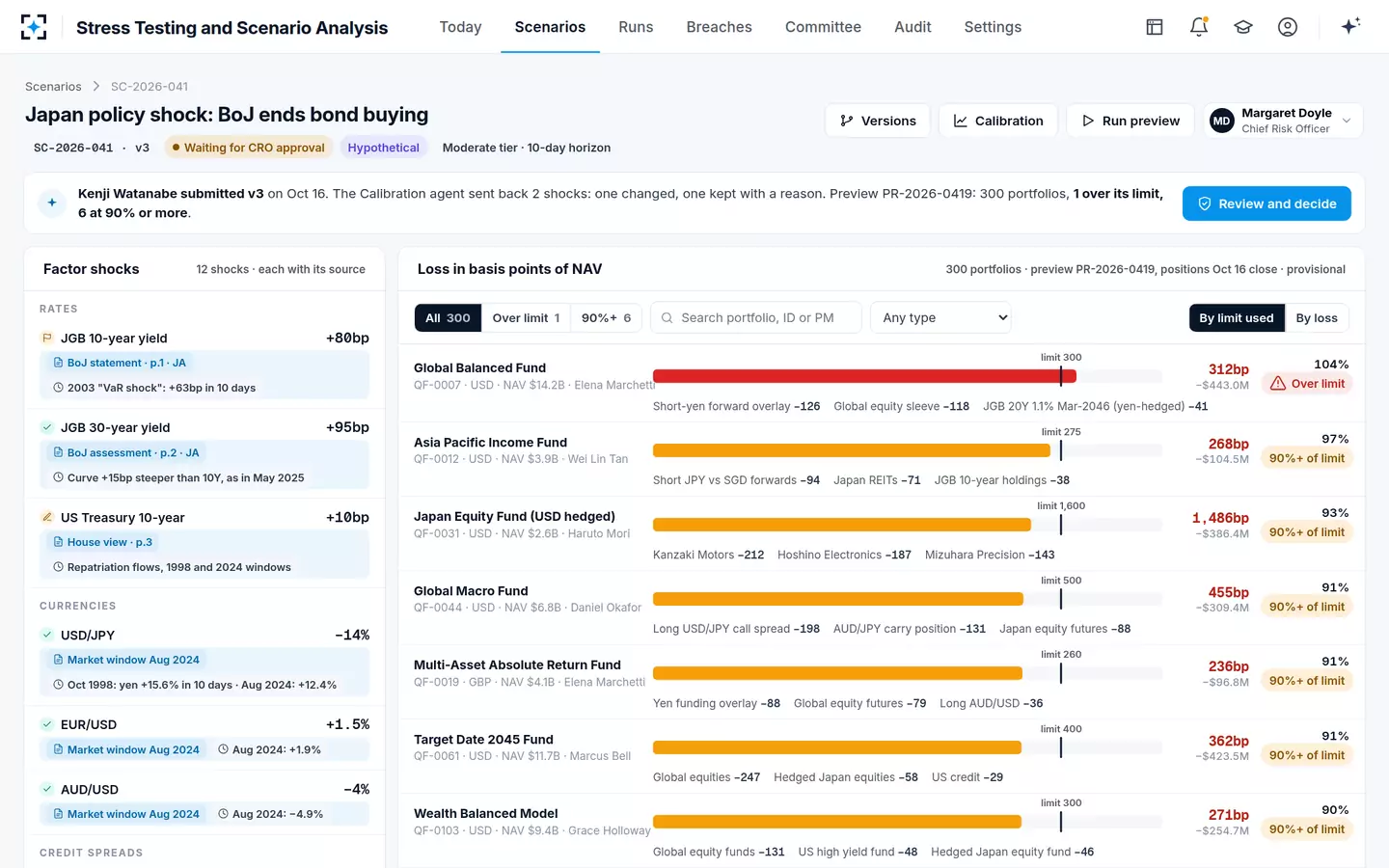Open the Audit tab

tap(912, 27)
